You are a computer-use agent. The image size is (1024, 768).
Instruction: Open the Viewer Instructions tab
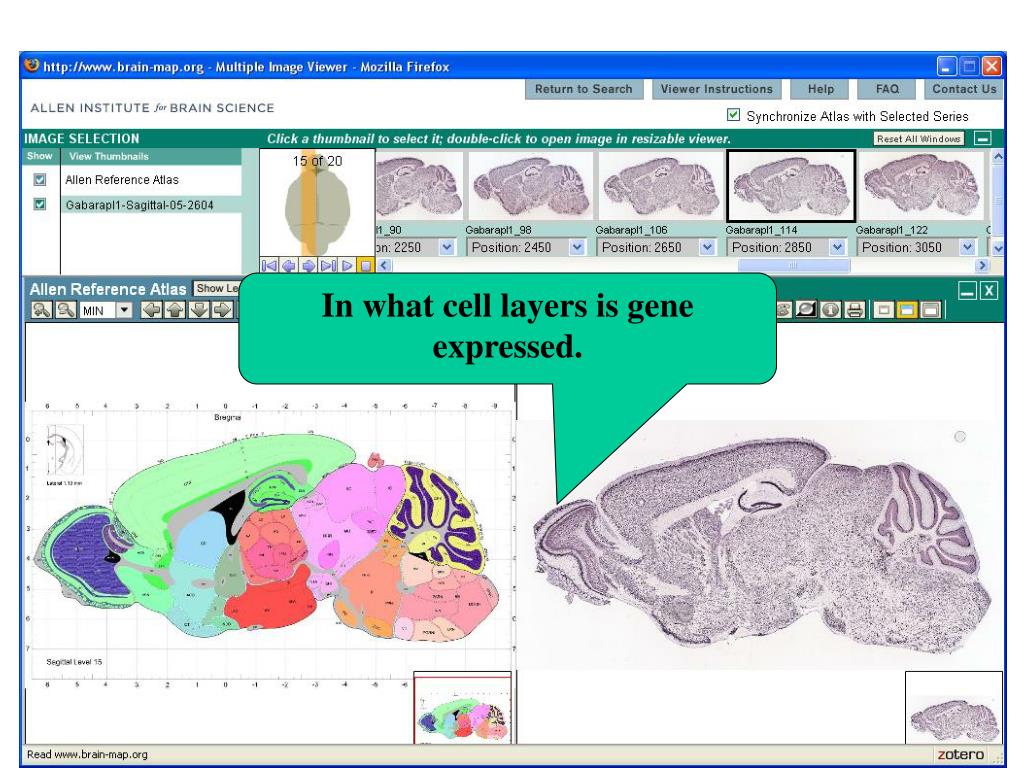click(716, 89)
